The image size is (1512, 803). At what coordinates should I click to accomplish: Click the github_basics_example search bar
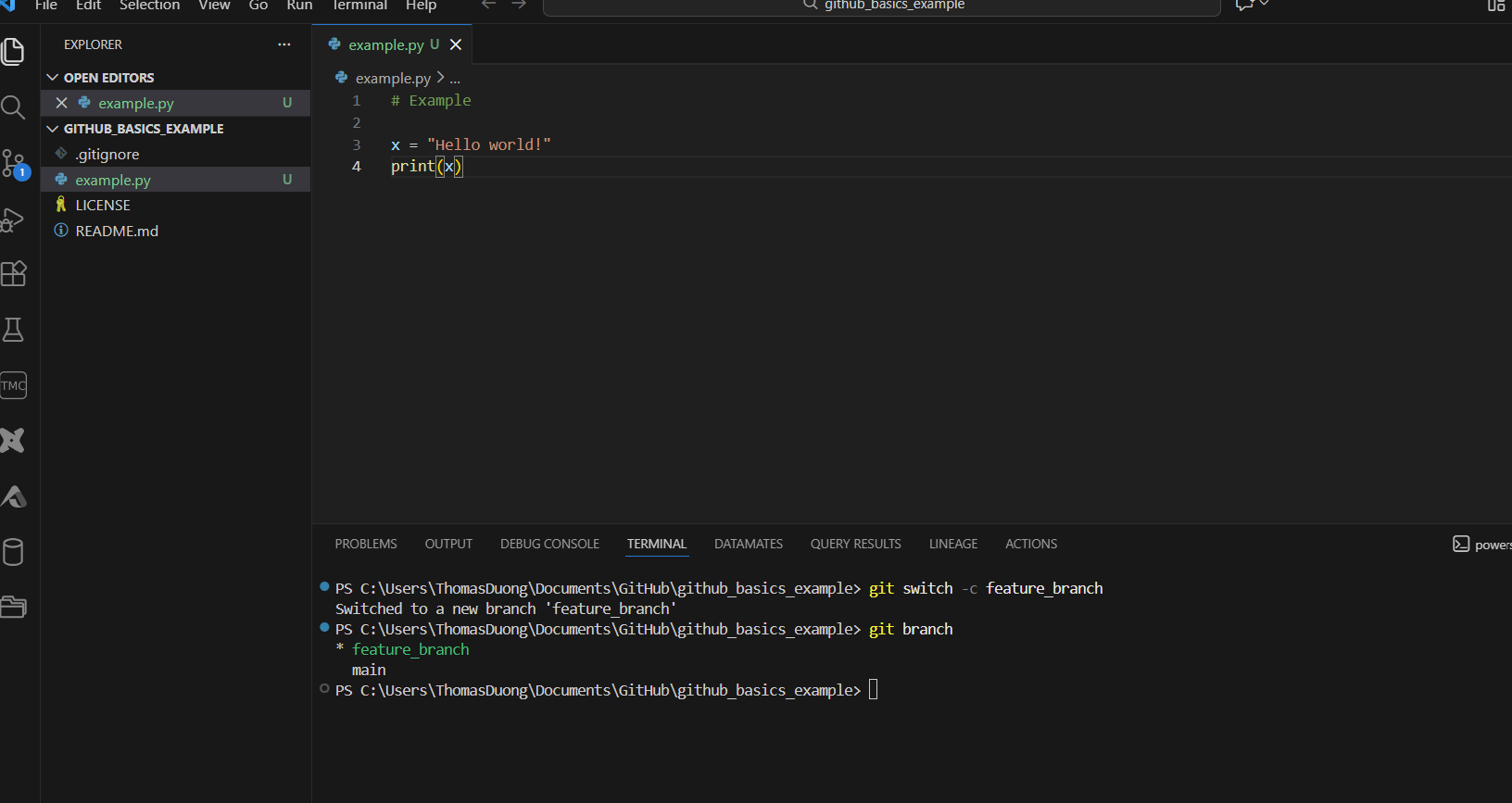pos(881,6)
